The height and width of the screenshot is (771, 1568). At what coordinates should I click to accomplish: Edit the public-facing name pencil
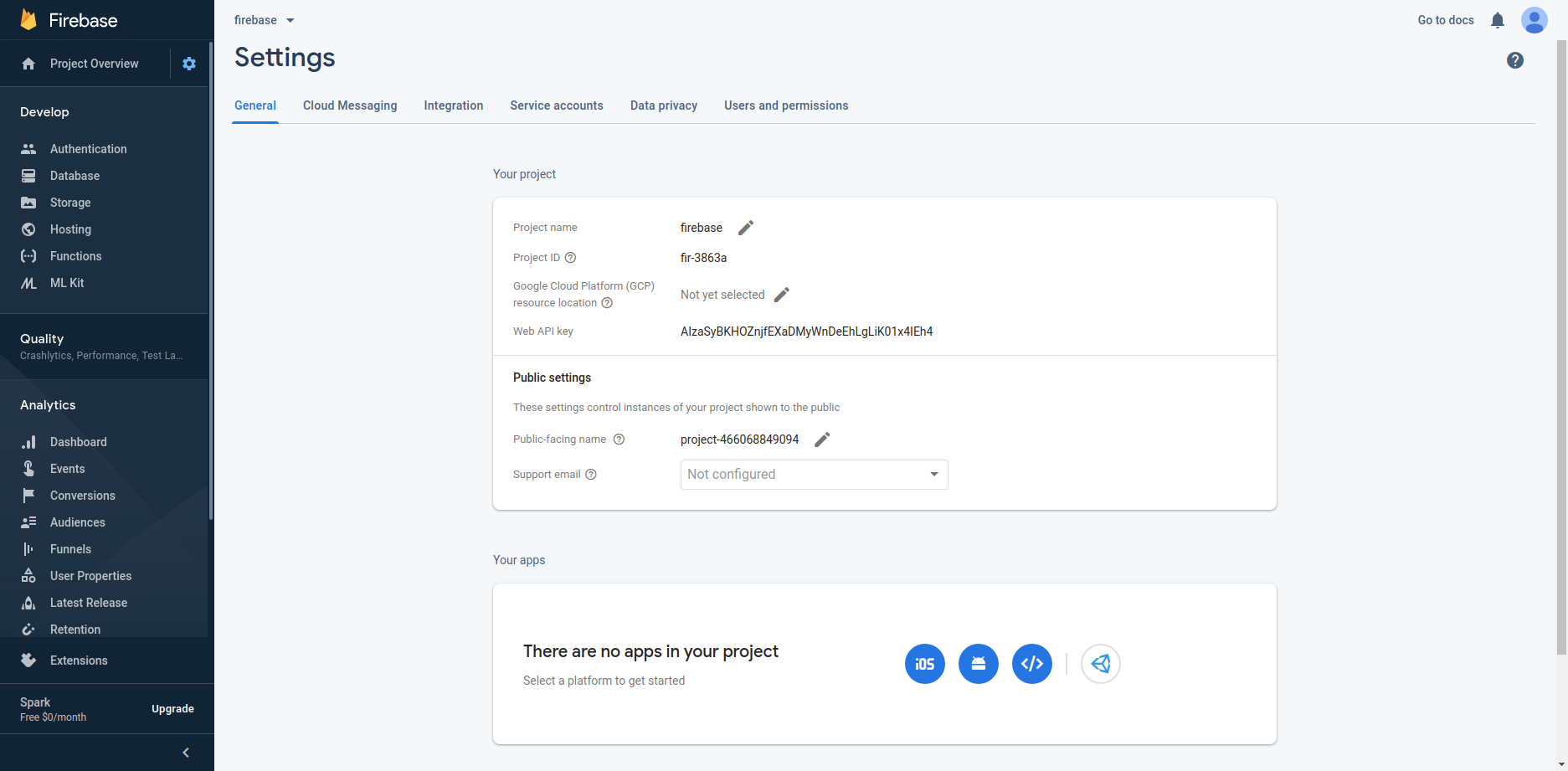[822, 439]
